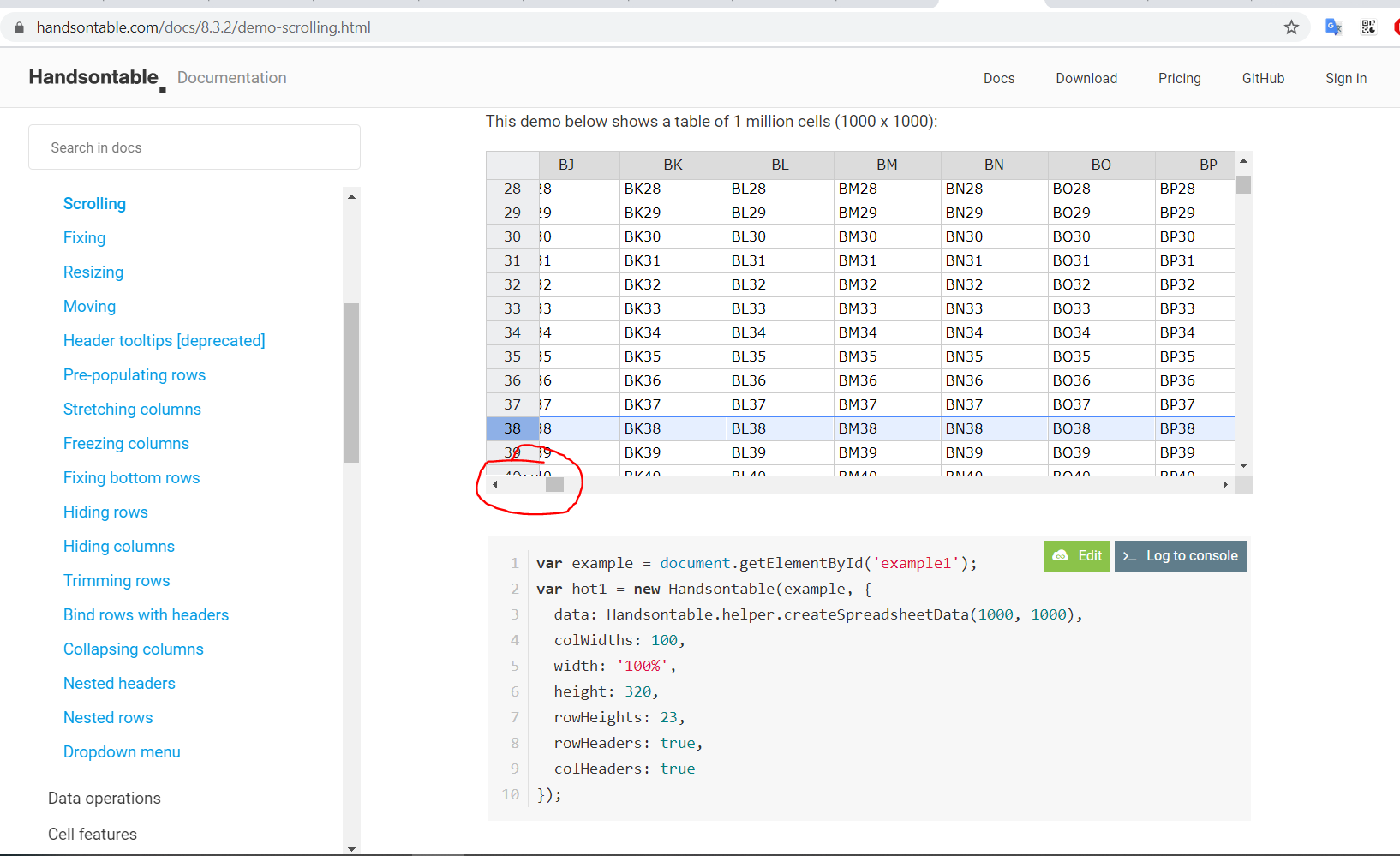This screenshot has height=856, width=1400.
Task: Select column header BO
Action: (1102, 165)
